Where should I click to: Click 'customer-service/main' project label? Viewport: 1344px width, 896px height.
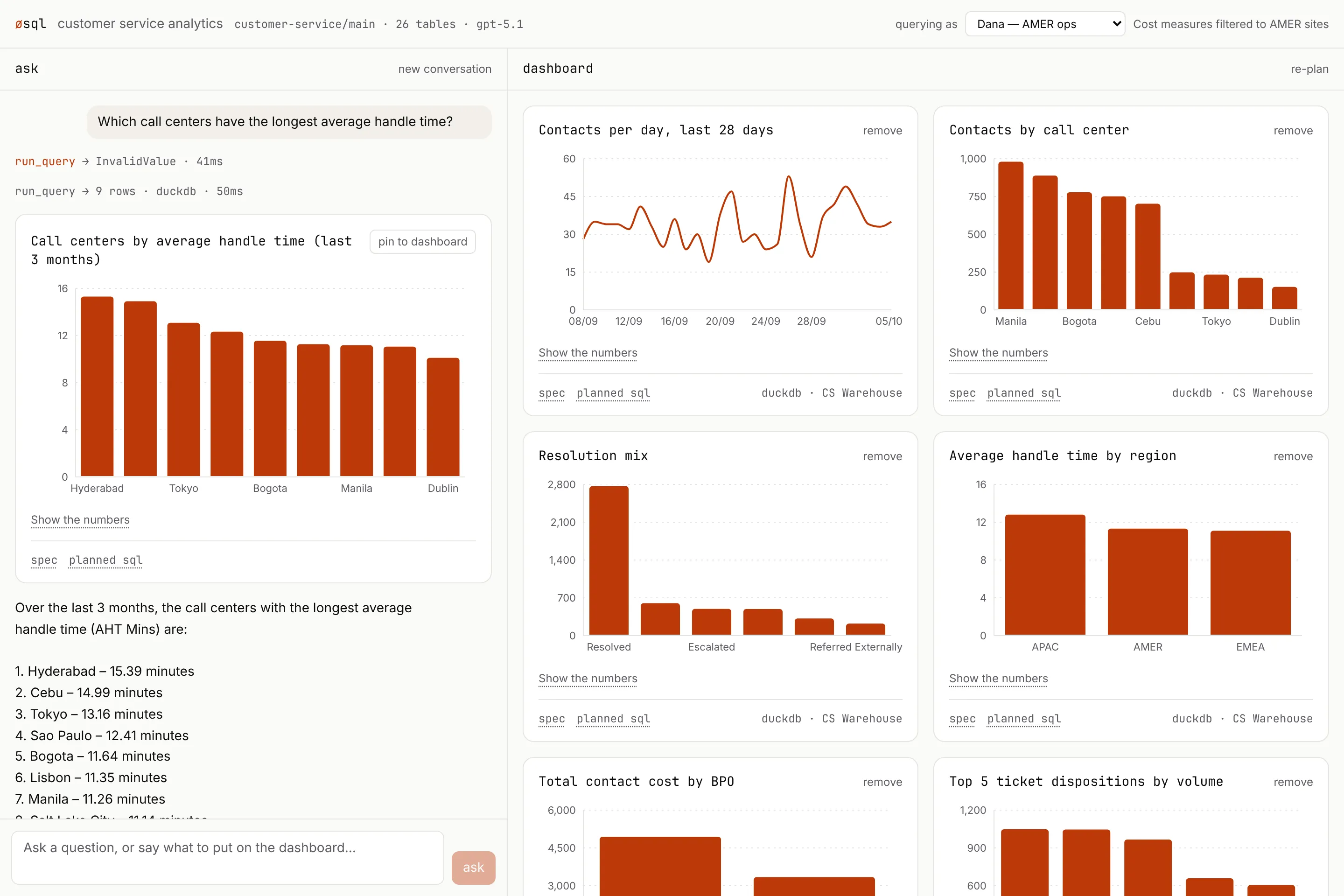305,24
